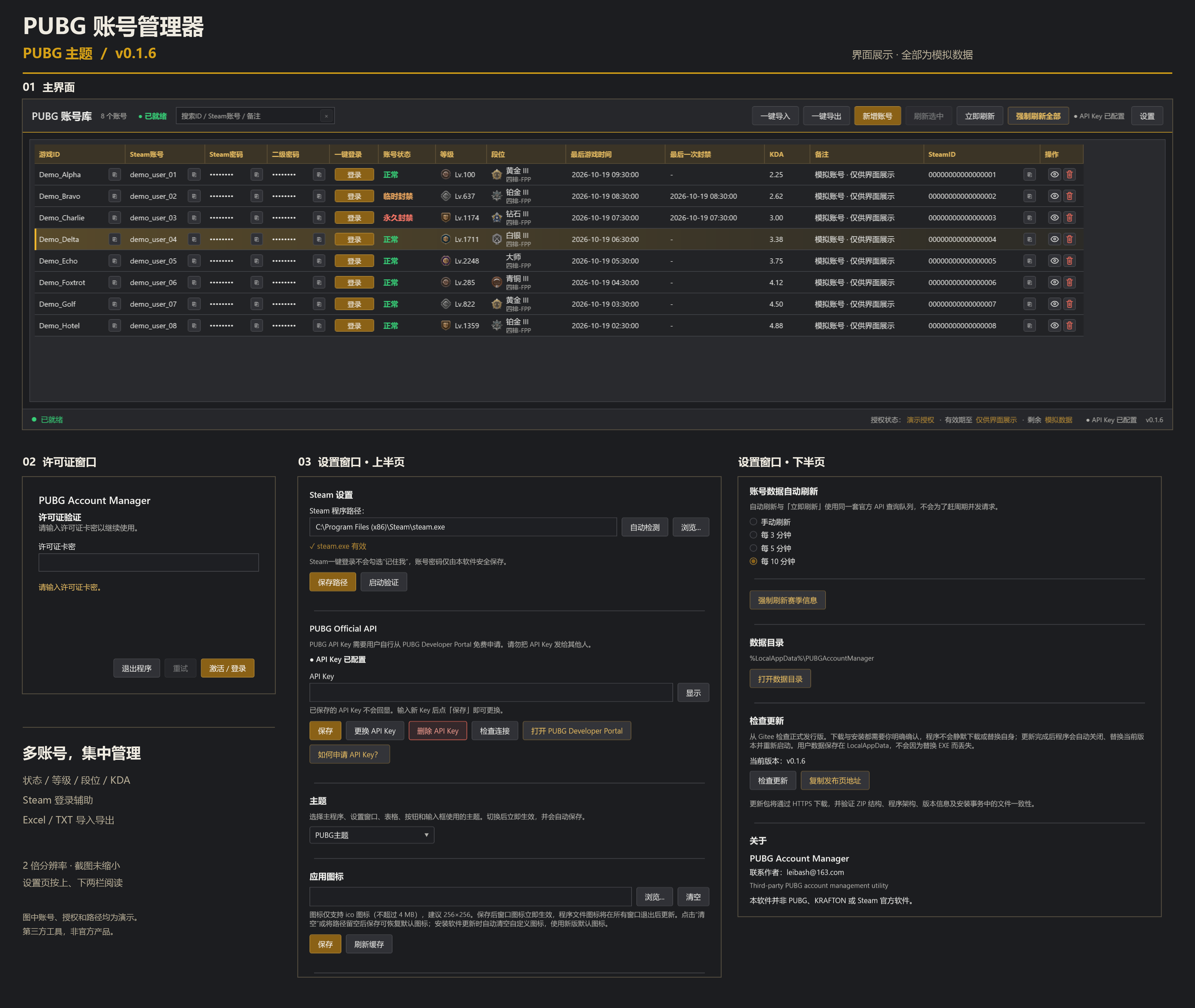Image resolution: width=1195 pixels, height=1008 pixels.
Task: Delete the Demo_Alpha account with trash icon
Action: [x=1069, y=175]
